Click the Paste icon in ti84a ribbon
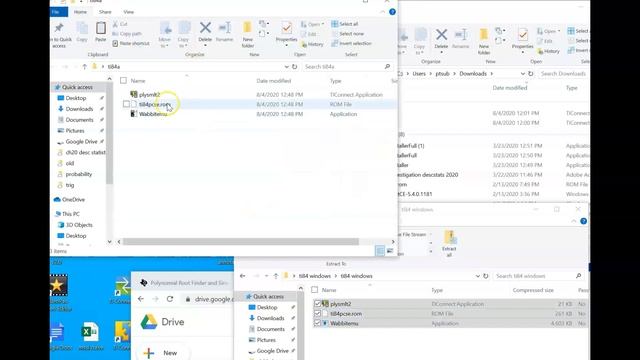The image size is (640, 360). coord(100,29)
